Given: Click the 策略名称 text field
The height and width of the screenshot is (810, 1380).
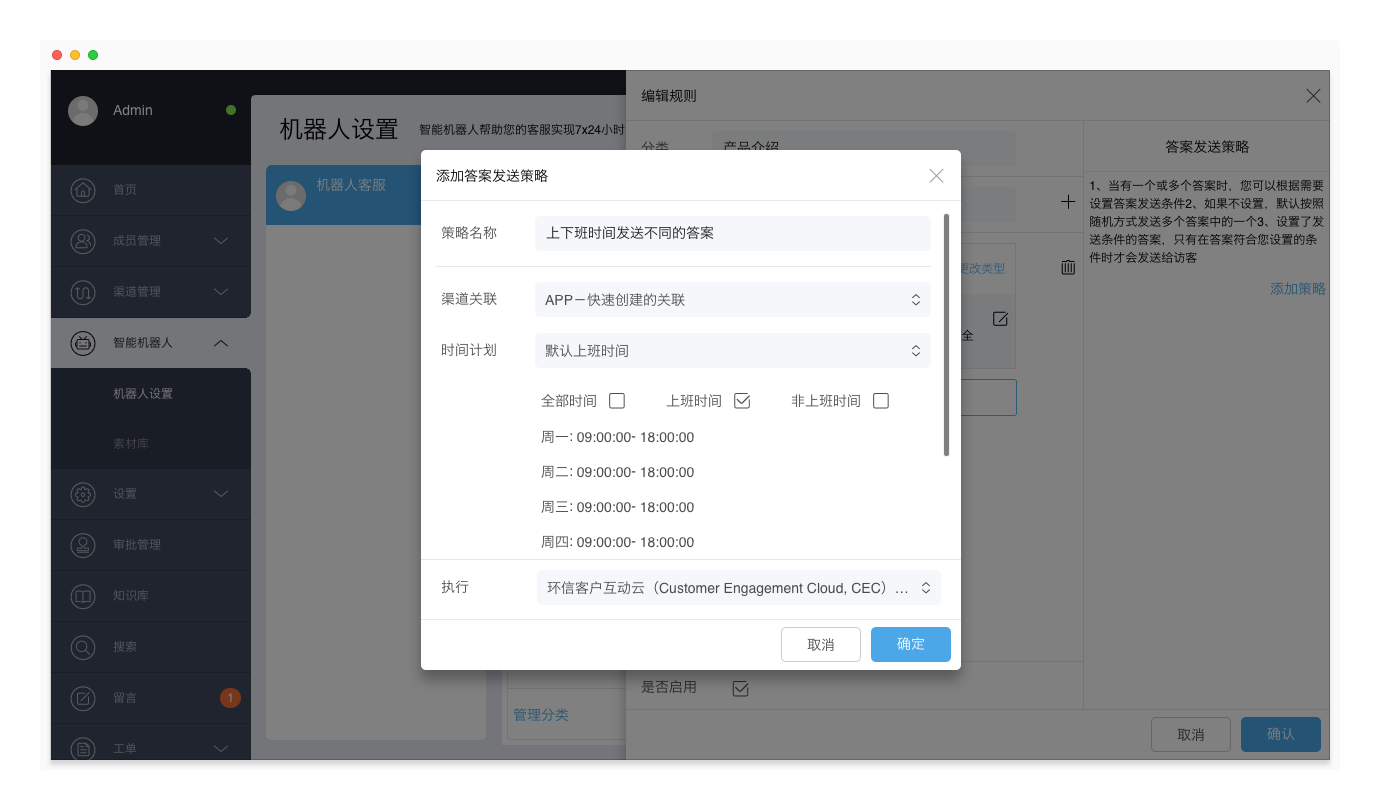Looking at the screenshot, I should click(732, 233).
